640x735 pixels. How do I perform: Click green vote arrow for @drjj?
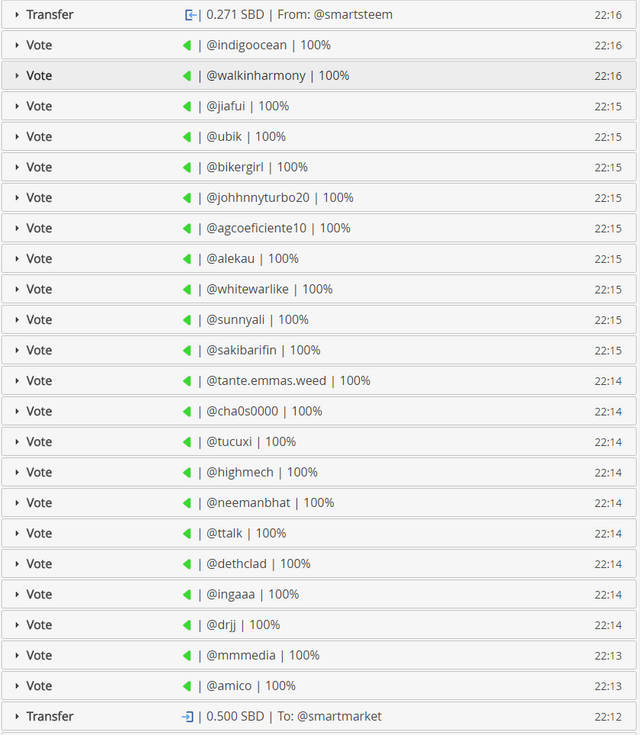tap(187, 625)
